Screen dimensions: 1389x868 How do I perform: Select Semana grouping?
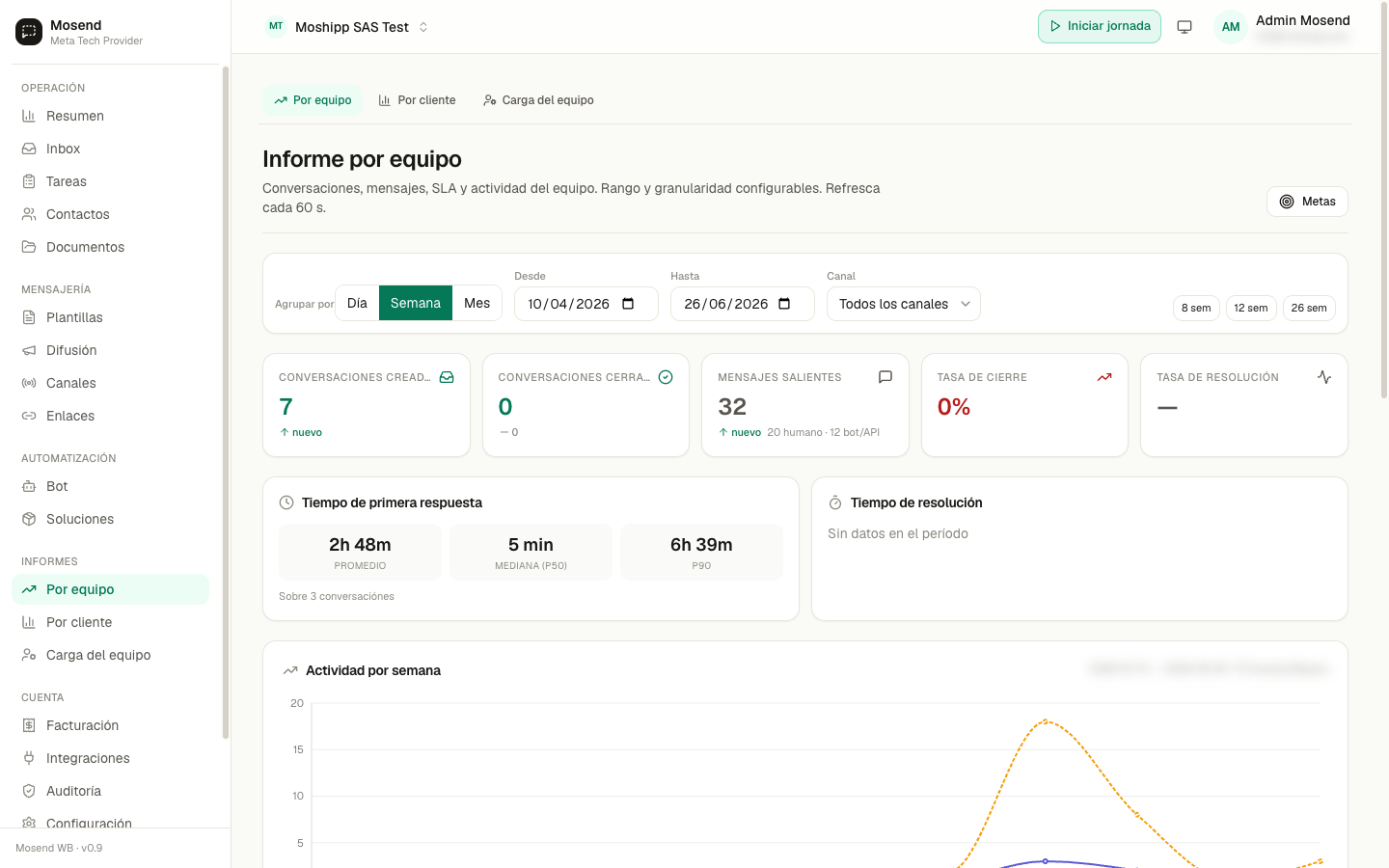(x=416, y=303)
